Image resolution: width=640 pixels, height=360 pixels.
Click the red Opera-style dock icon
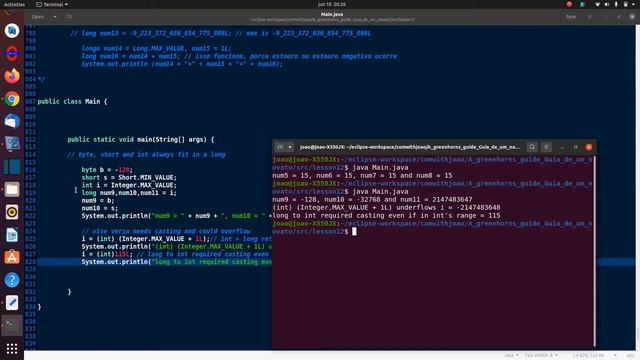point(12,53)
